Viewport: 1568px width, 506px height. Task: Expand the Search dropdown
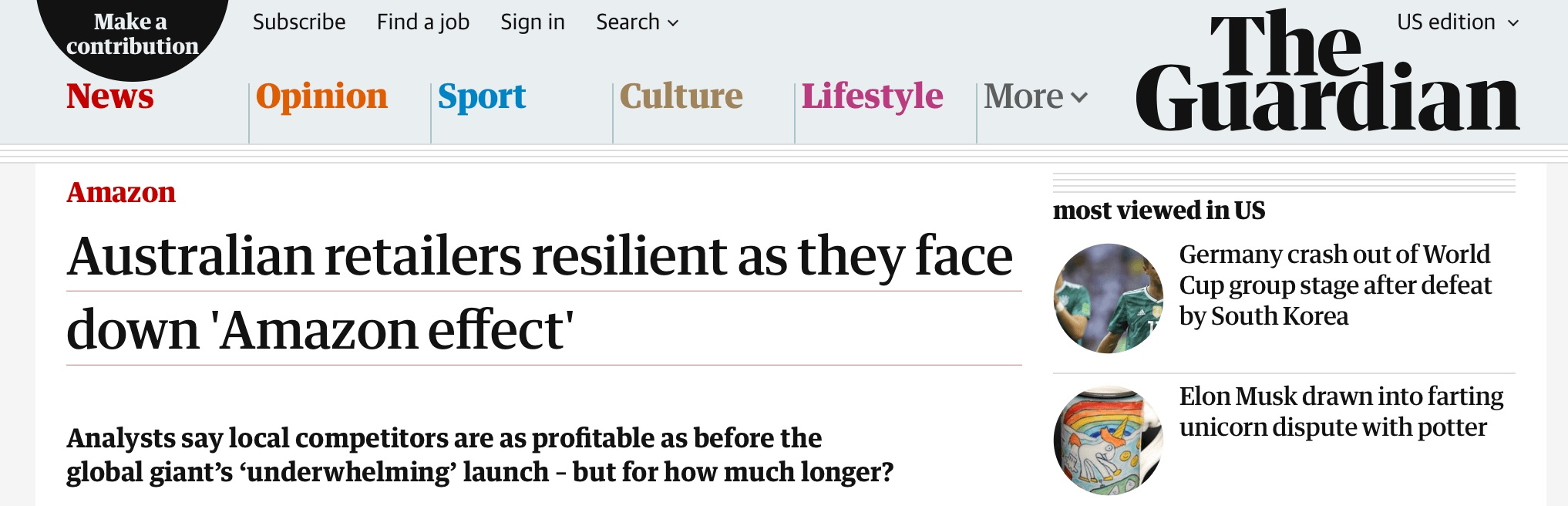tap(637, 22)
